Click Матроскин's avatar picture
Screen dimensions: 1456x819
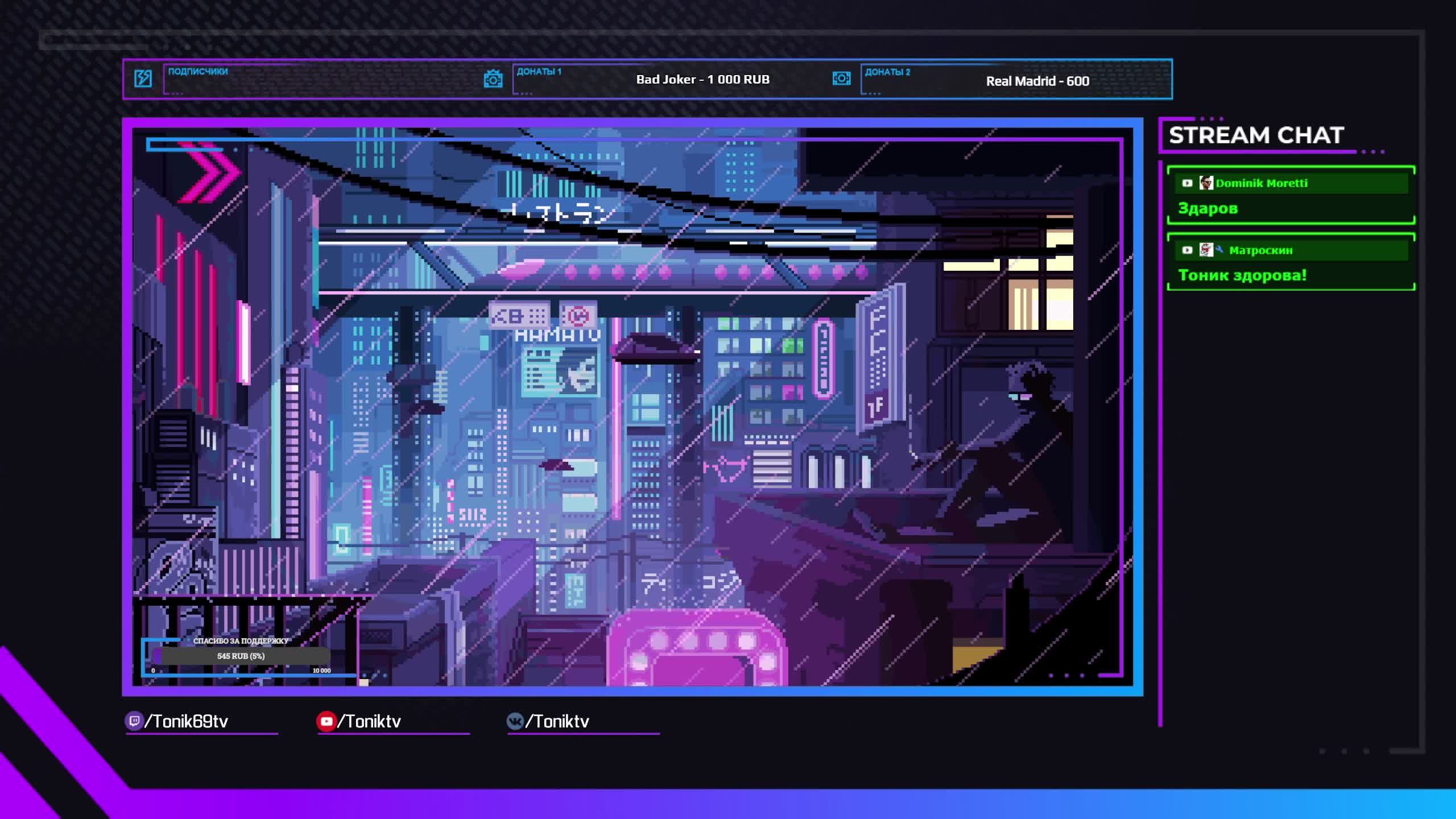[x=1205, y=250]
